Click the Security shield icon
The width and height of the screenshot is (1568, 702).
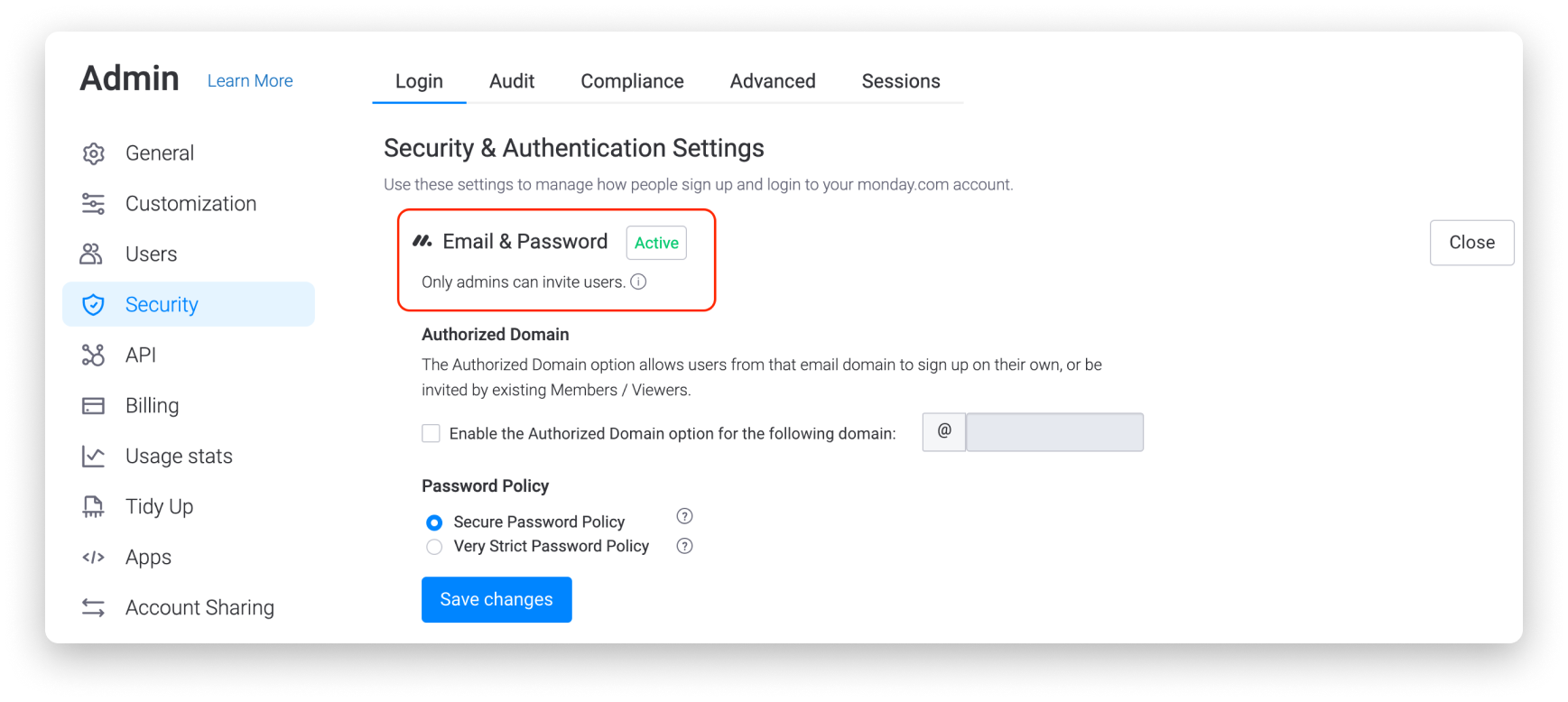[x=93, y=305]
